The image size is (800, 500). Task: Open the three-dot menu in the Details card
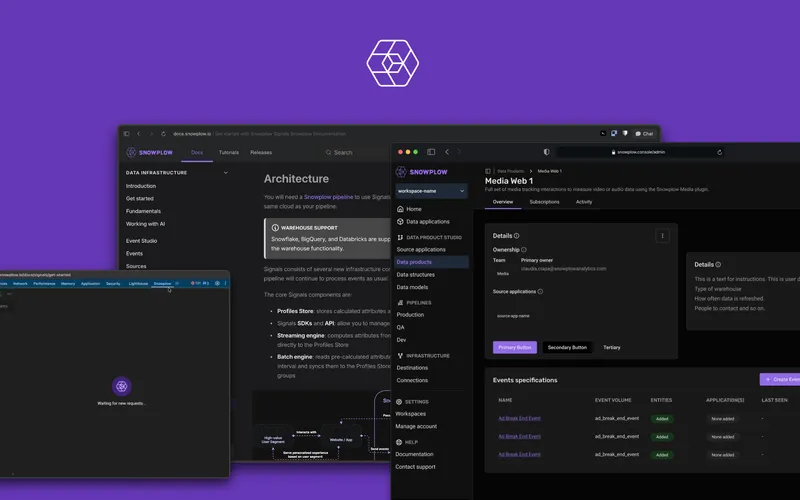click(662, 236)
